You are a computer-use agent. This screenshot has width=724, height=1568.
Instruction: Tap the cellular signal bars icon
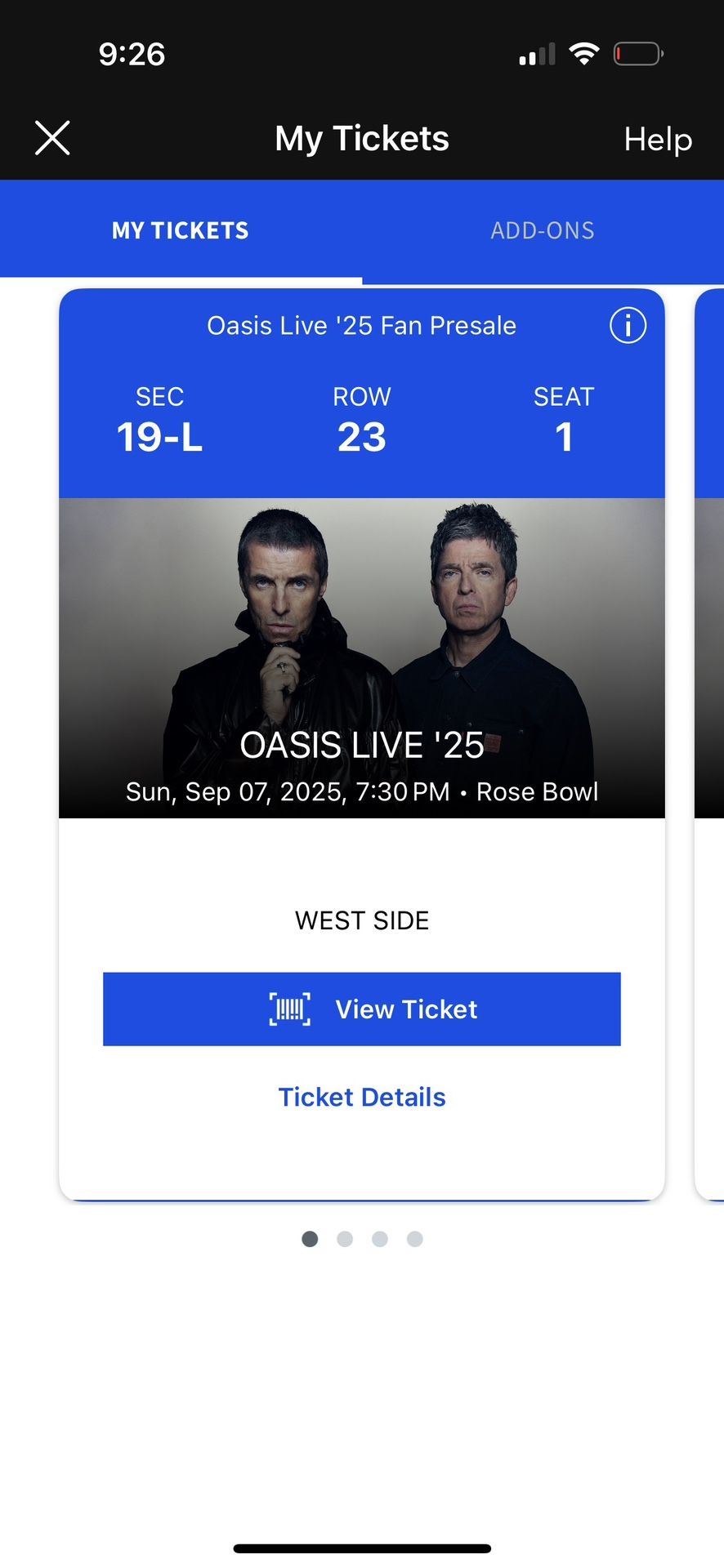coord(537,54)
